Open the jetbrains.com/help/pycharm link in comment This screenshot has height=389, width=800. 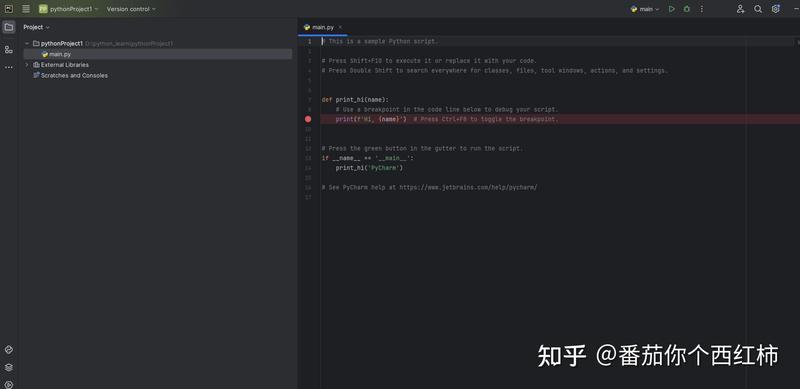tap(468, 187)
